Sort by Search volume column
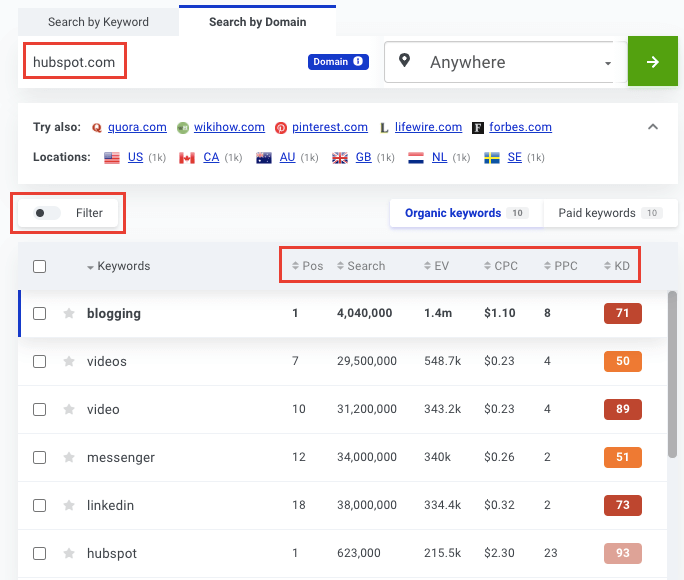The width and height of the screenshot is (684, 580). (x=361, y=266)
